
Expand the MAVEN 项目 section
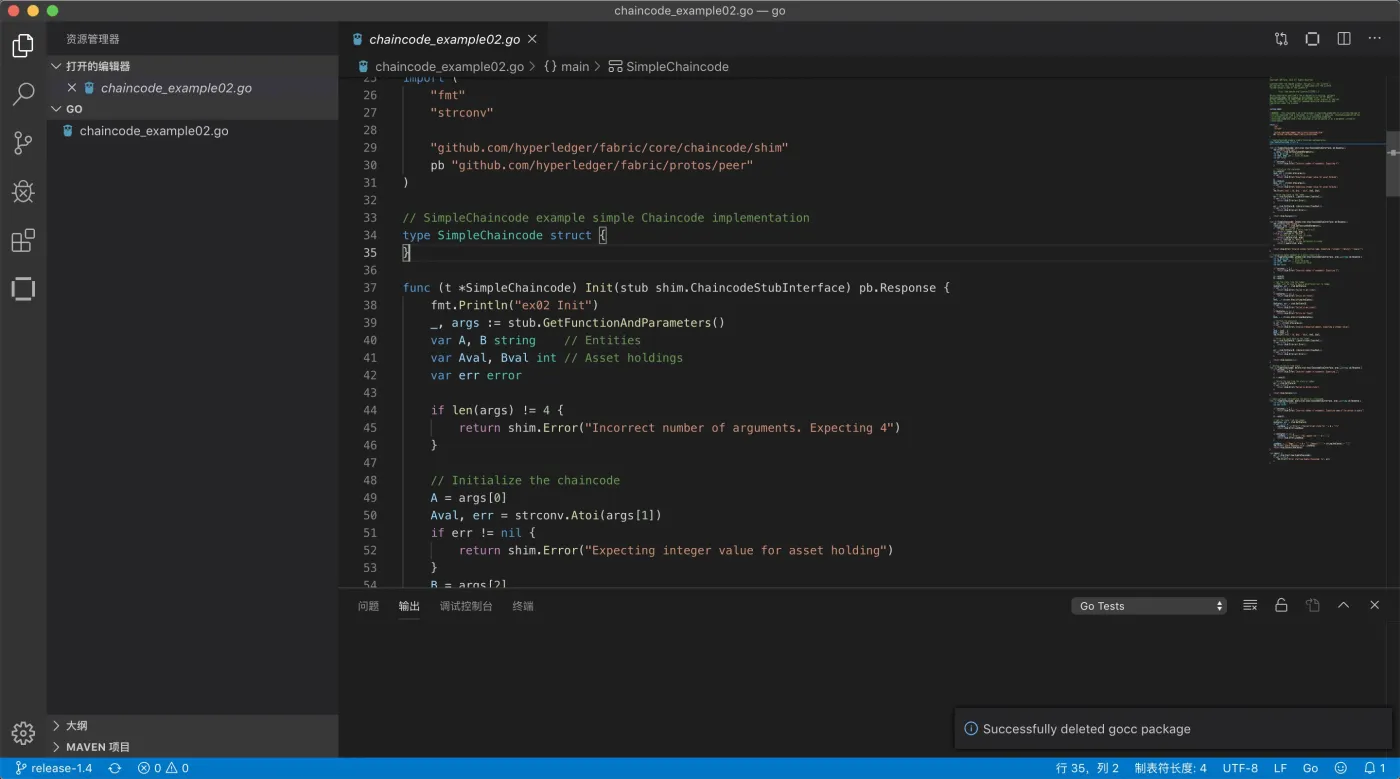click(192, 747)
